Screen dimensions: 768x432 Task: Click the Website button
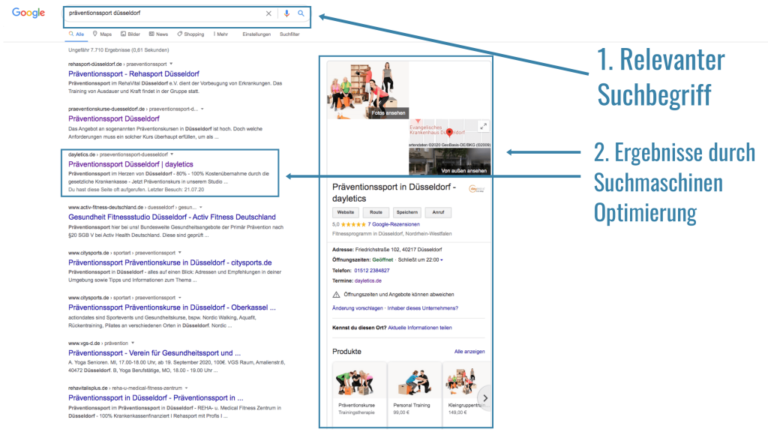(345, 213)
